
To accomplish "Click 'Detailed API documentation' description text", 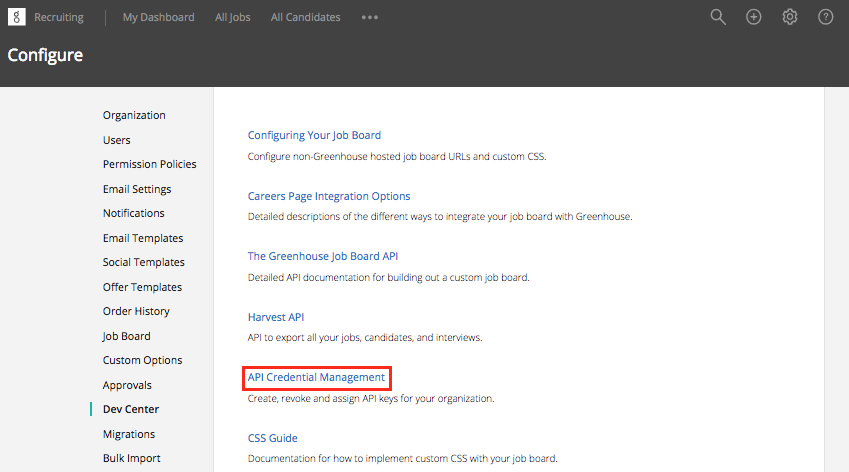I will coord(388,277).
